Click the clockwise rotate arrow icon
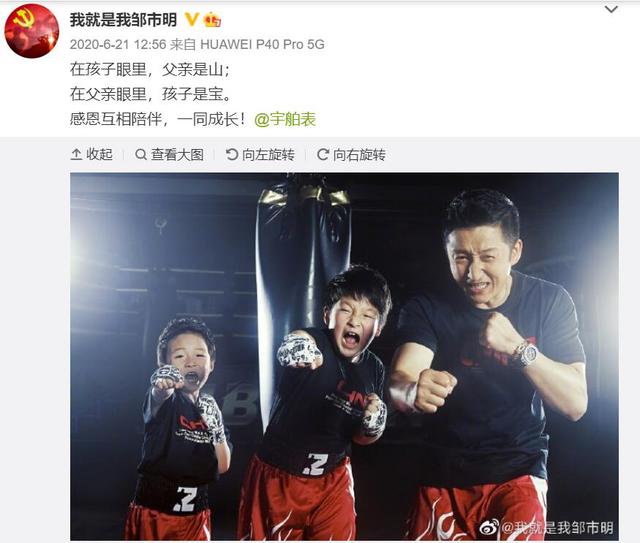 323,154
